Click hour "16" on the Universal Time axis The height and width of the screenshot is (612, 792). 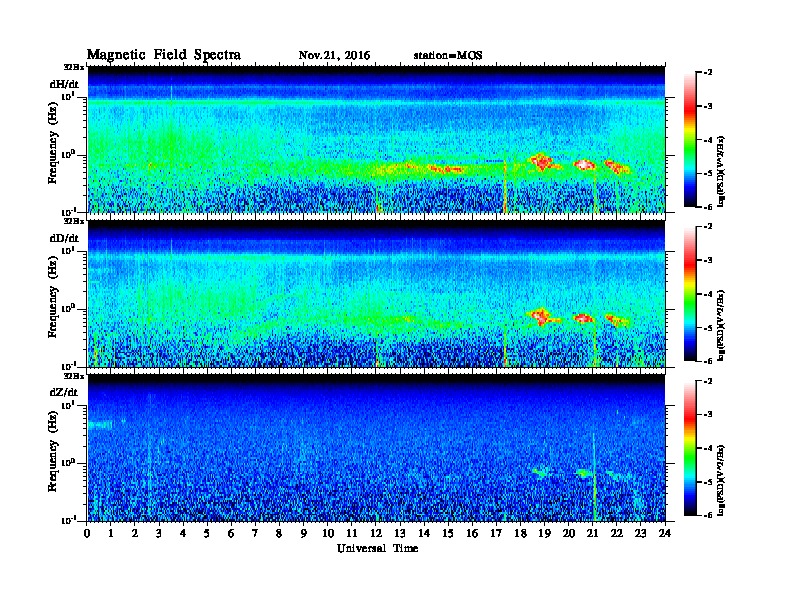[x=472, y=533]
